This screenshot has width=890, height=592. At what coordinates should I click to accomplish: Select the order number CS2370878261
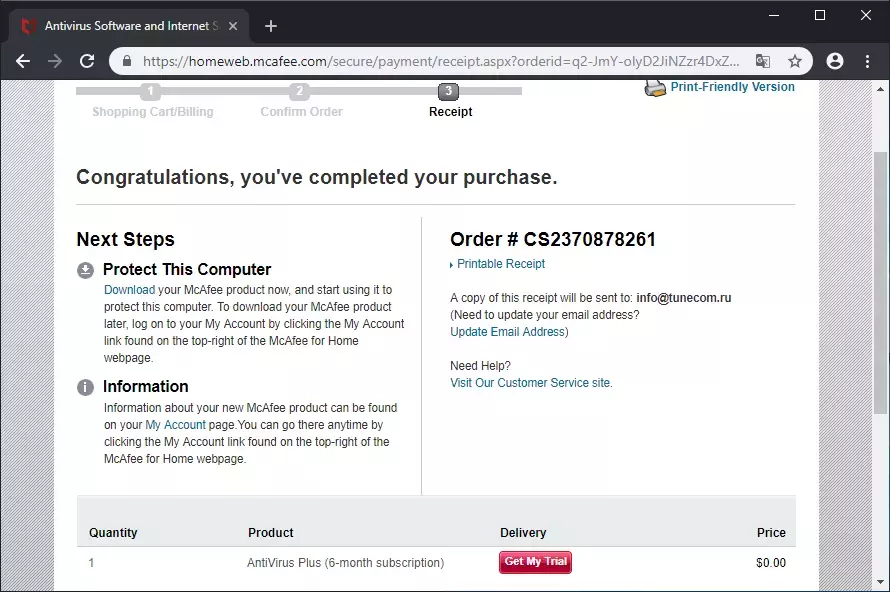(x=589, y=240)
